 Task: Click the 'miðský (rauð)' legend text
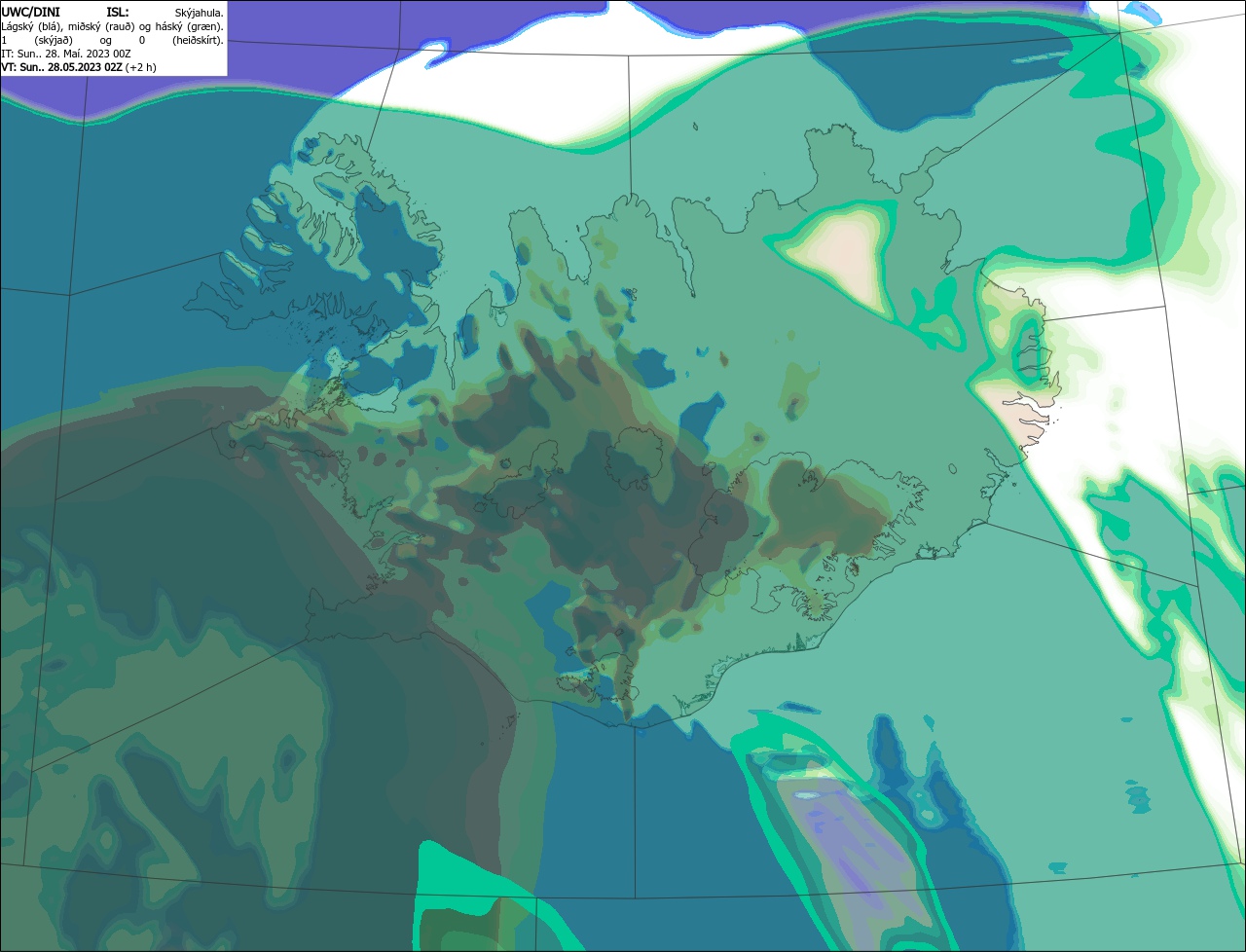(101, 27)
